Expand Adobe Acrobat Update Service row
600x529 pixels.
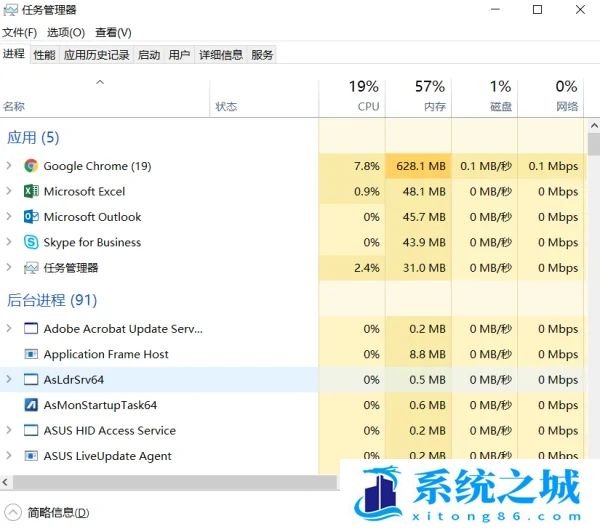click(x=9, y=328)
